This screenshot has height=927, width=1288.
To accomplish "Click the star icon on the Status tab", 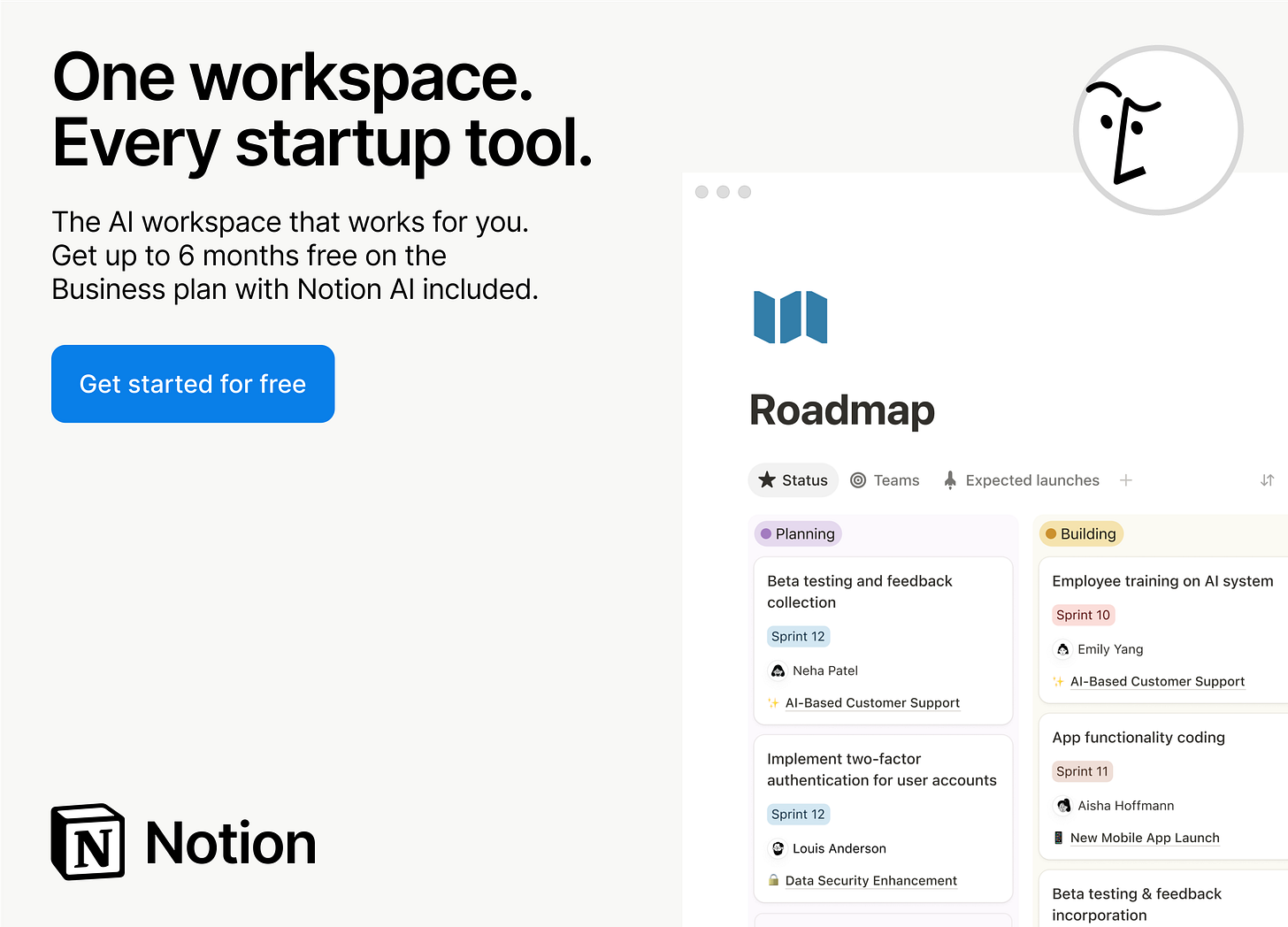I will pos(768,479).
